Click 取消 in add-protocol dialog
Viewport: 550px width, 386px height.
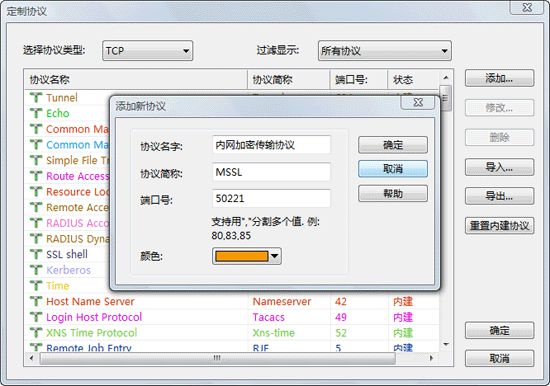pyautogui.click(x=393, y=169)
